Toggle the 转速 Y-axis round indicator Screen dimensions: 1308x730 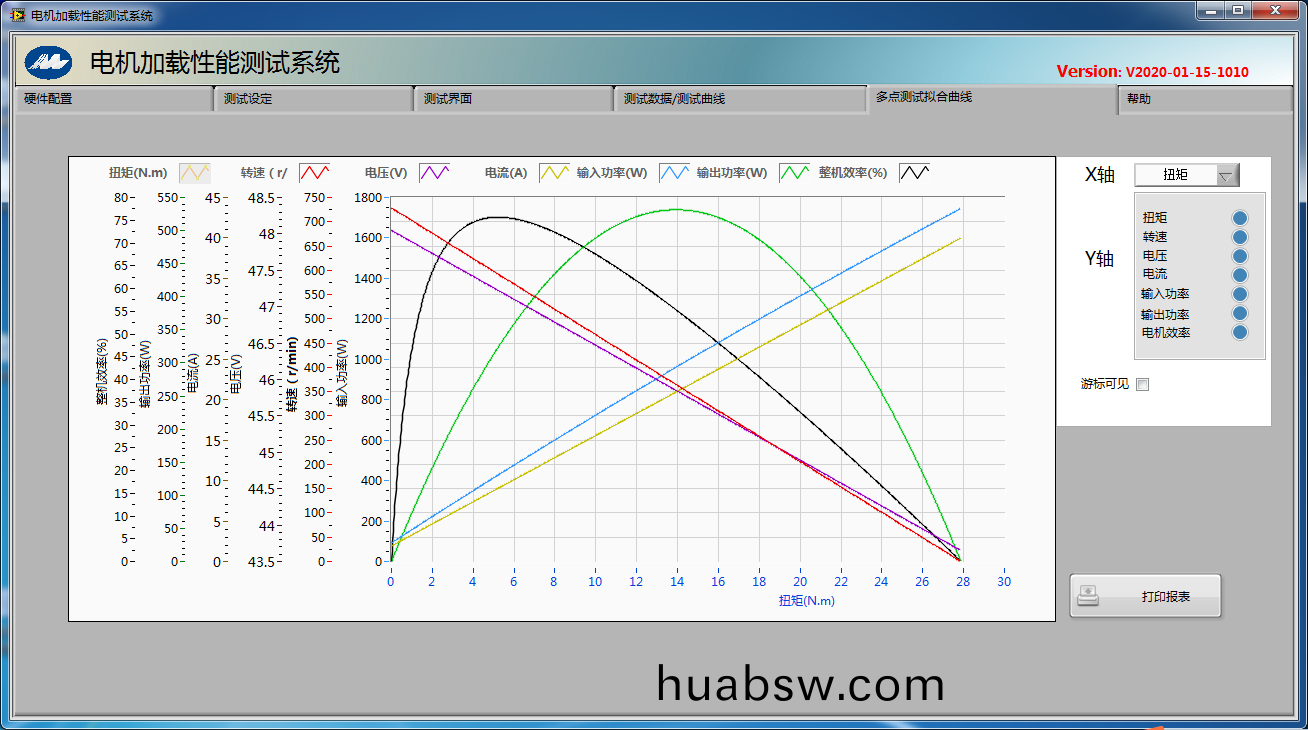(x=1240, y=237)
